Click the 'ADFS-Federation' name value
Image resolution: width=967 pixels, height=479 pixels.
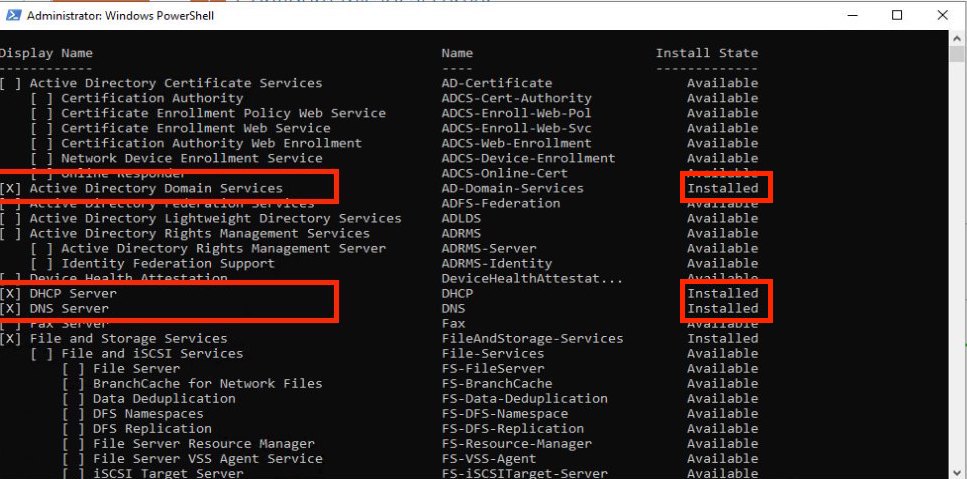(x=501, y=203)
